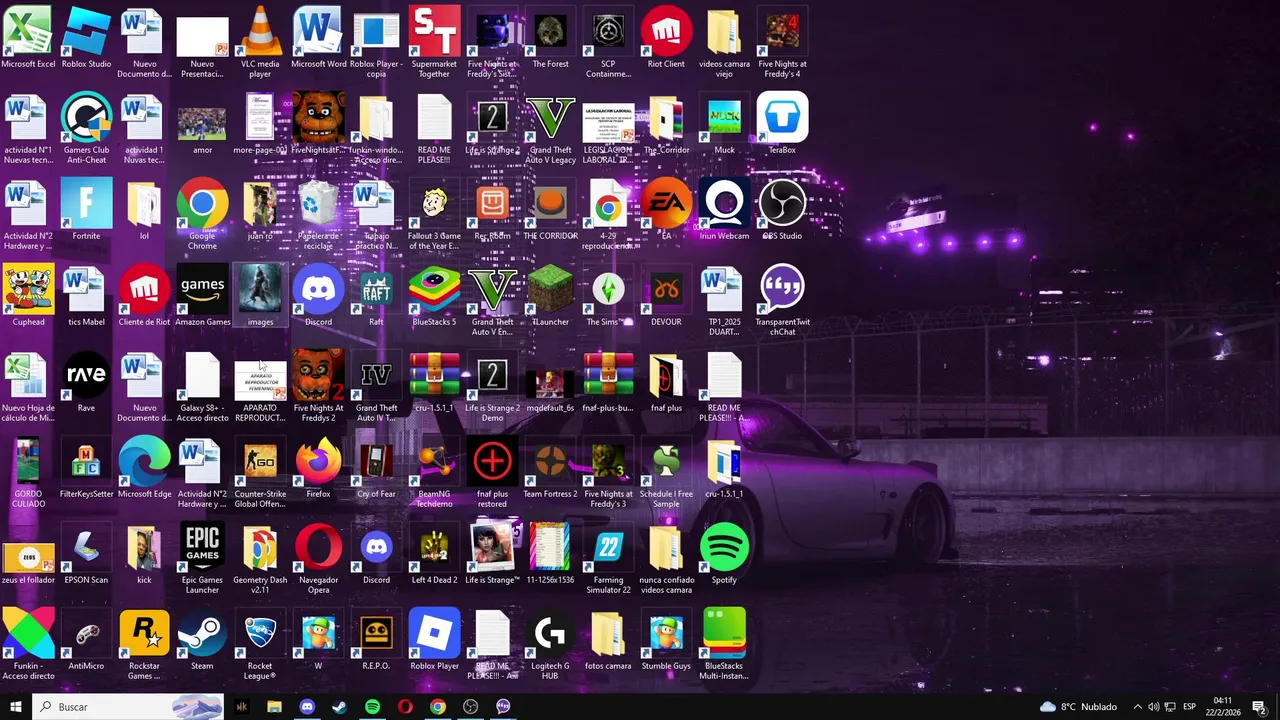Open the 8°C Nublado weather widget
1280x720 pixels.
(1078, 707)
